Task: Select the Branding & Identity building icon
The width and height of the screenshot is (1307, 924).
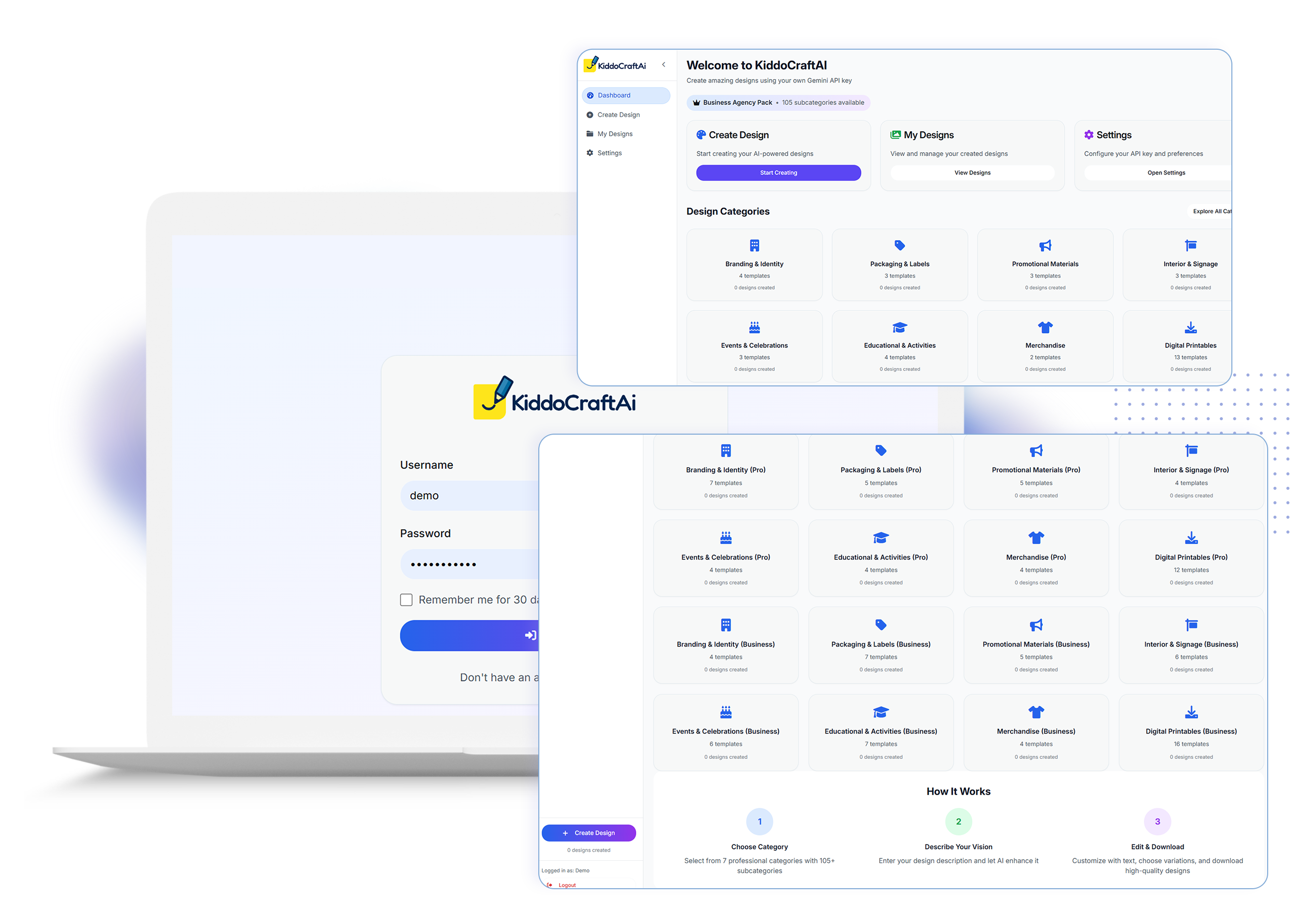Action: (754, 245)
